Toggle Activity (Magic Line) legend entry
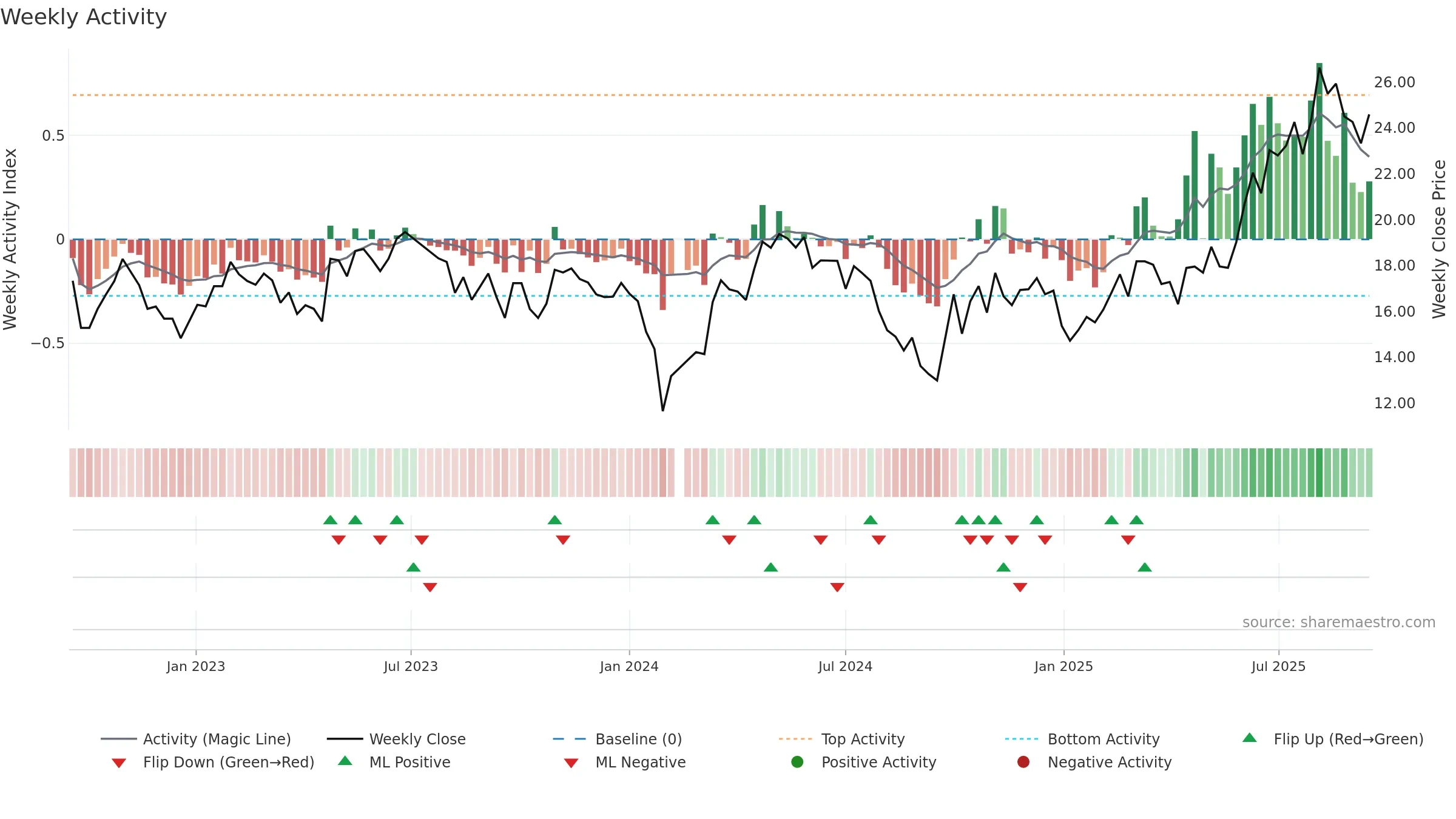The image size is (1456, 819). [196, 739]
